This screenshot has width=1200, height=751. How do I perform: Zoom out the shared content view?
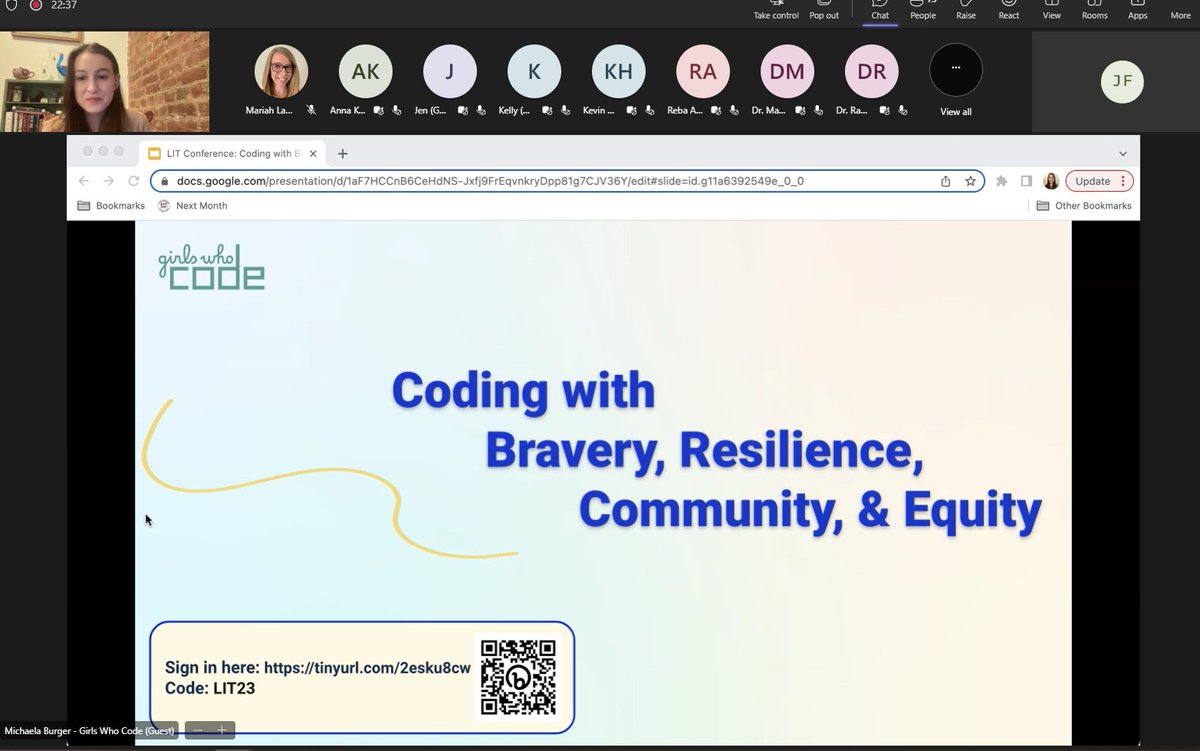click(198, 730)
